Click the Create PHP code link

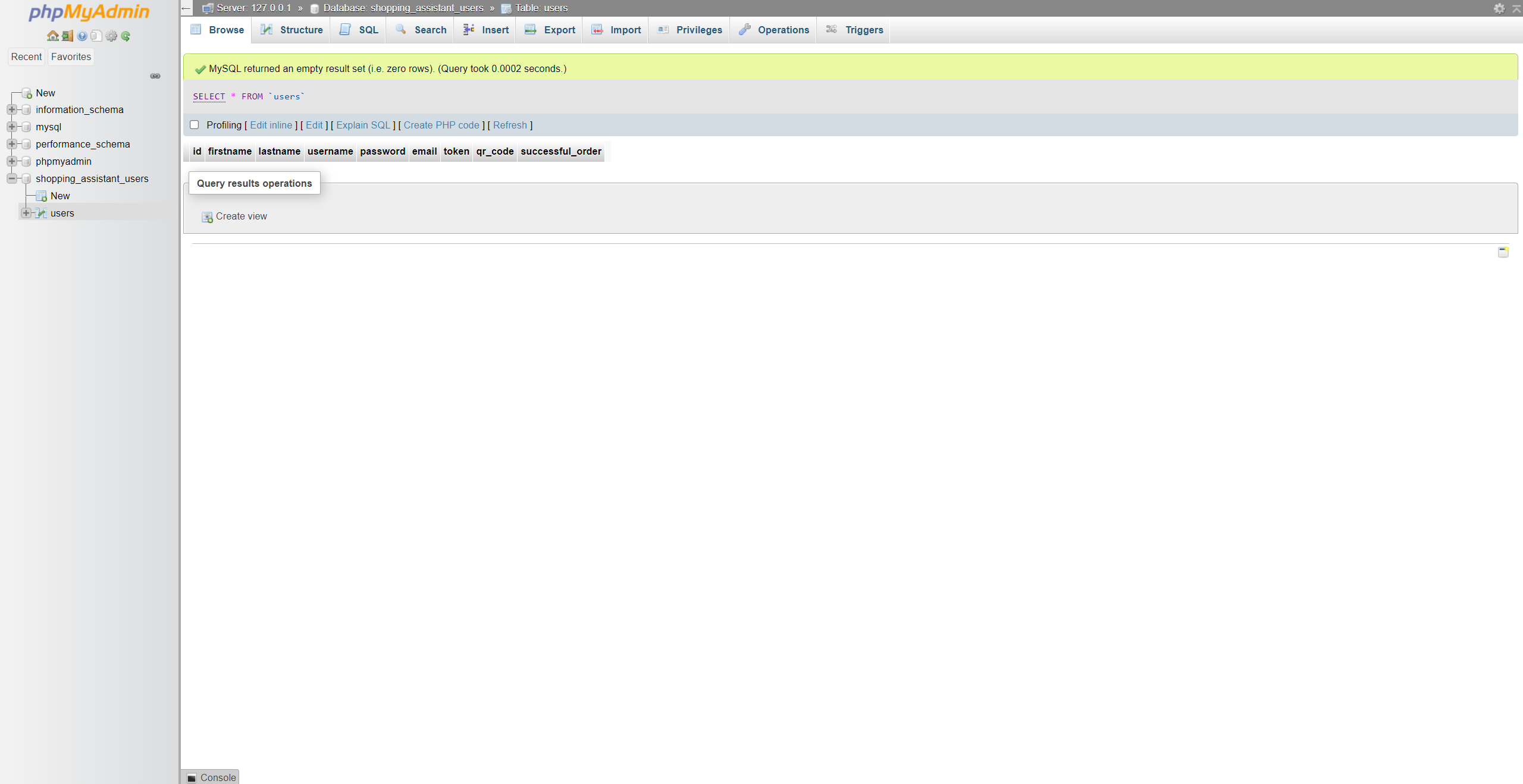point(442,125)
